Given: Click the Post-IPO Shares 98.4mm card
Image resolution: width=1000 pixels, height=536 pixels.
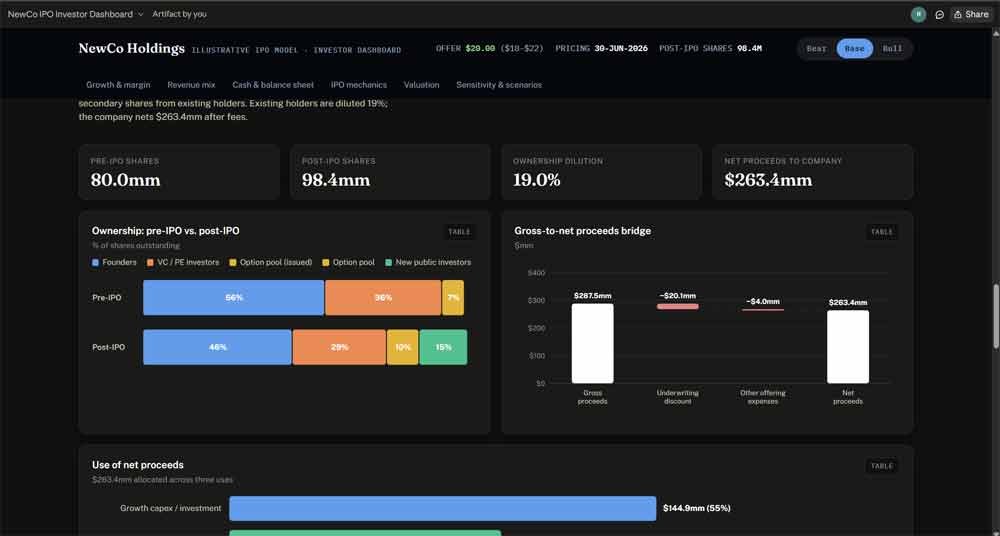Looking at the screenshot, I should point(390,172).
